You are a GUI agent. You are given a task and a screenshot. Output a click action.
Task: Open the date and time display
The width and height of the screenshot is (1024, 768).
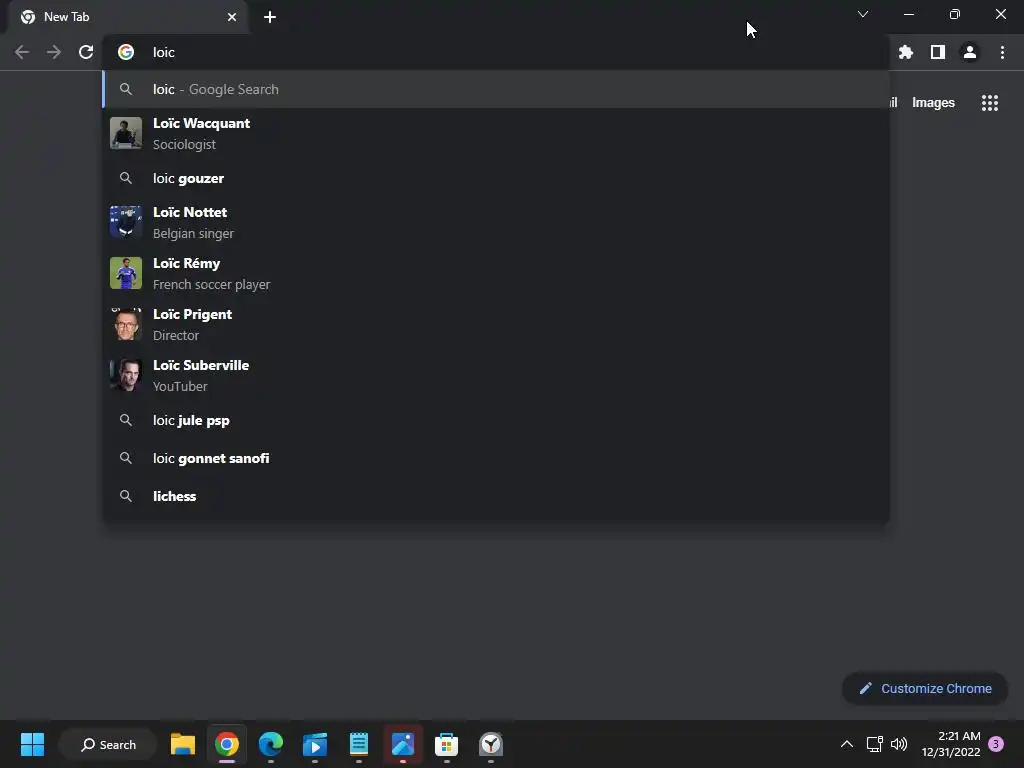(x=951, y=744)
